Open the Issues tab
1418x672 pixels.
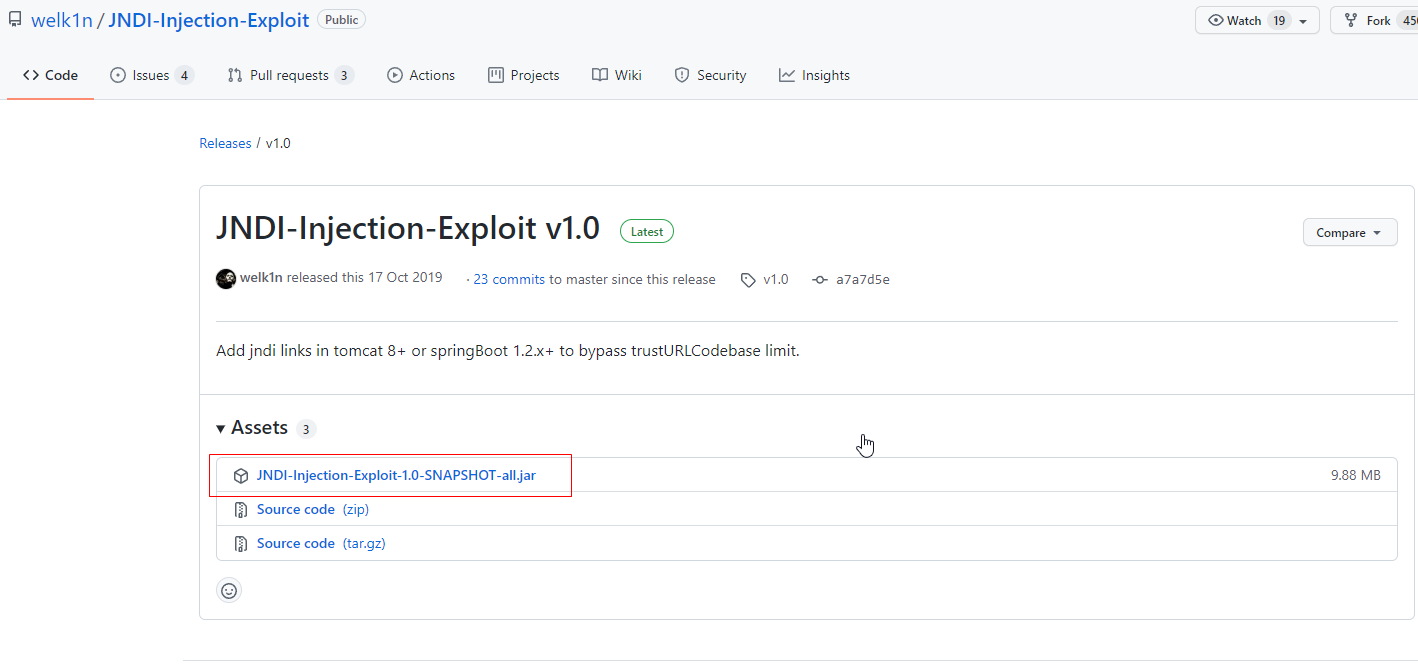151,75
